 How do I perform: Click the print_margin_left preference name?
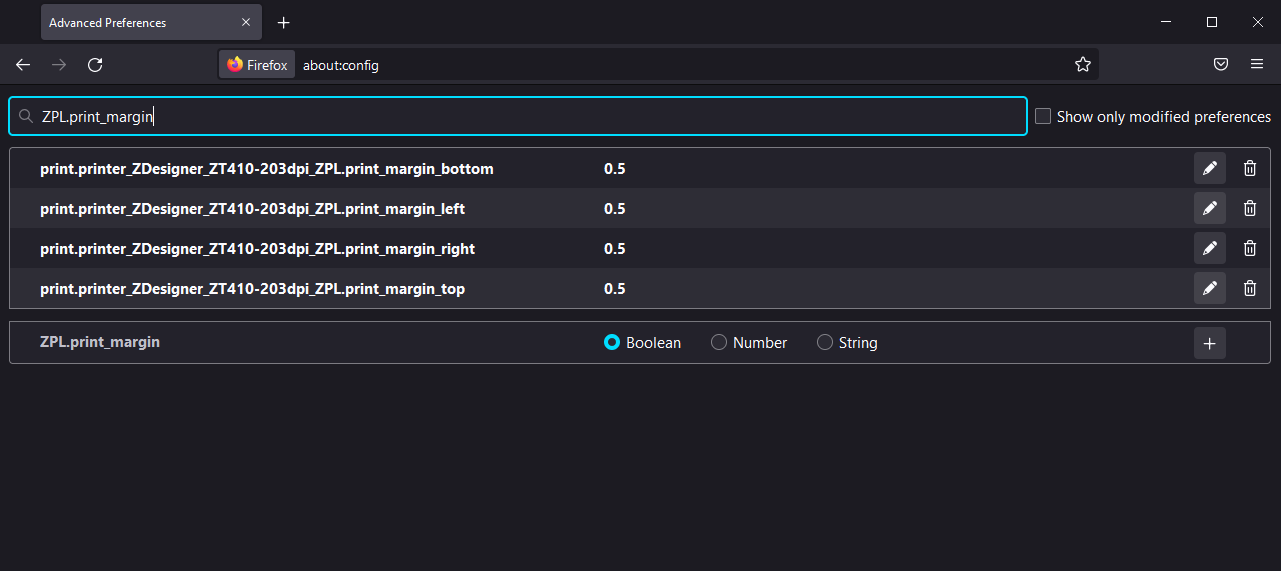pos(252,209)
